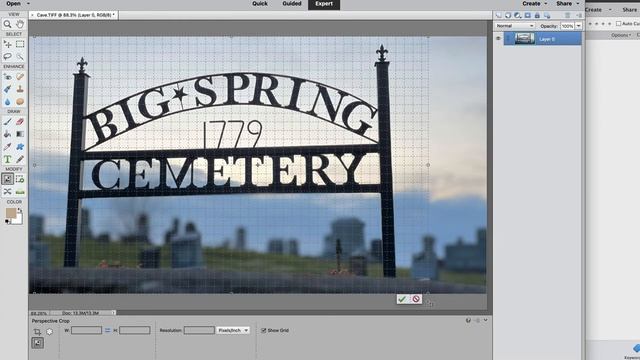Screen dimensions: 640x360
Task: Select the Paint Bucket tool
Action: tap(7, 134)
